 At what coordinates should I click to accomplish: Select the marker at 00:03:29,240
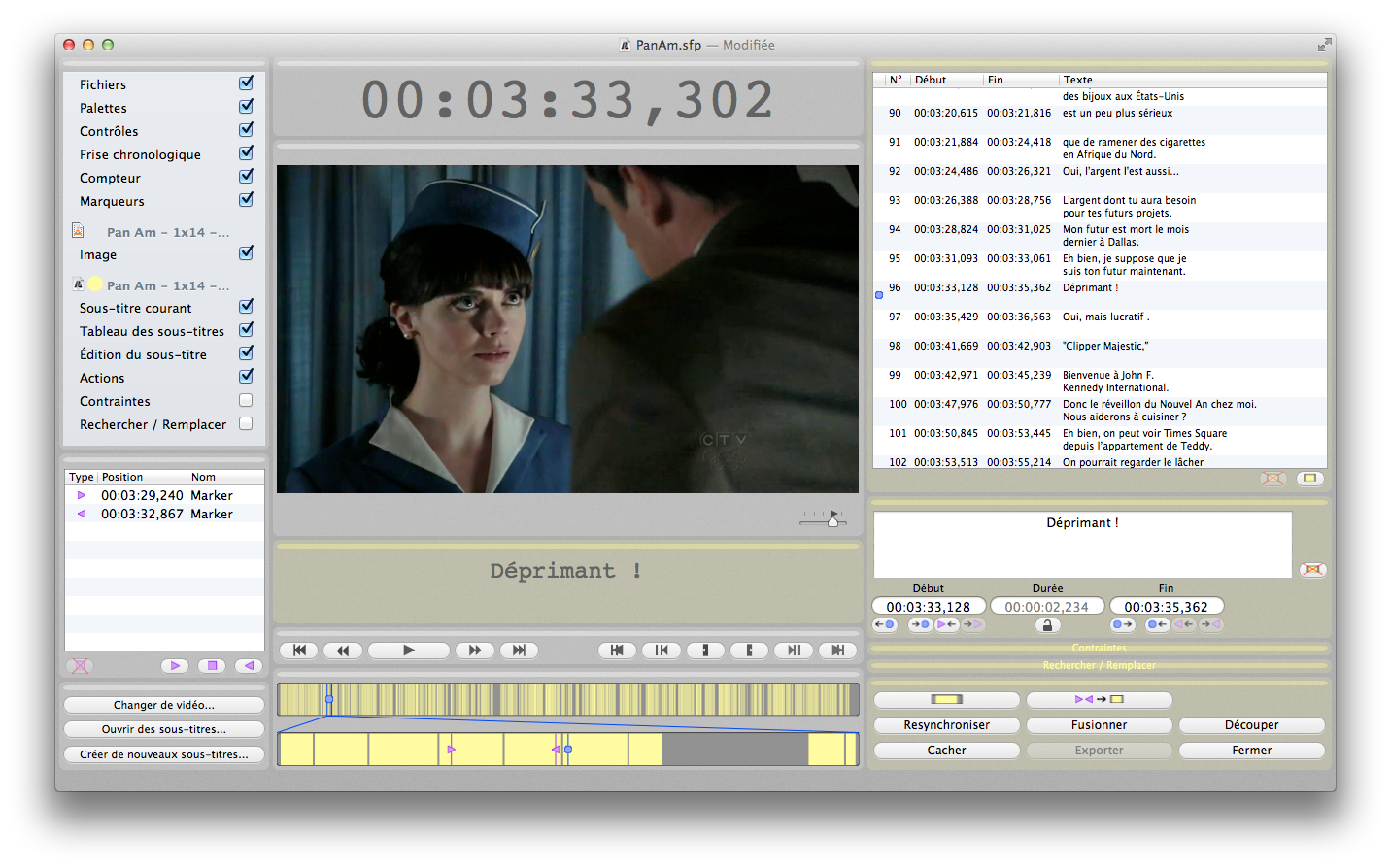pos(164,495)
